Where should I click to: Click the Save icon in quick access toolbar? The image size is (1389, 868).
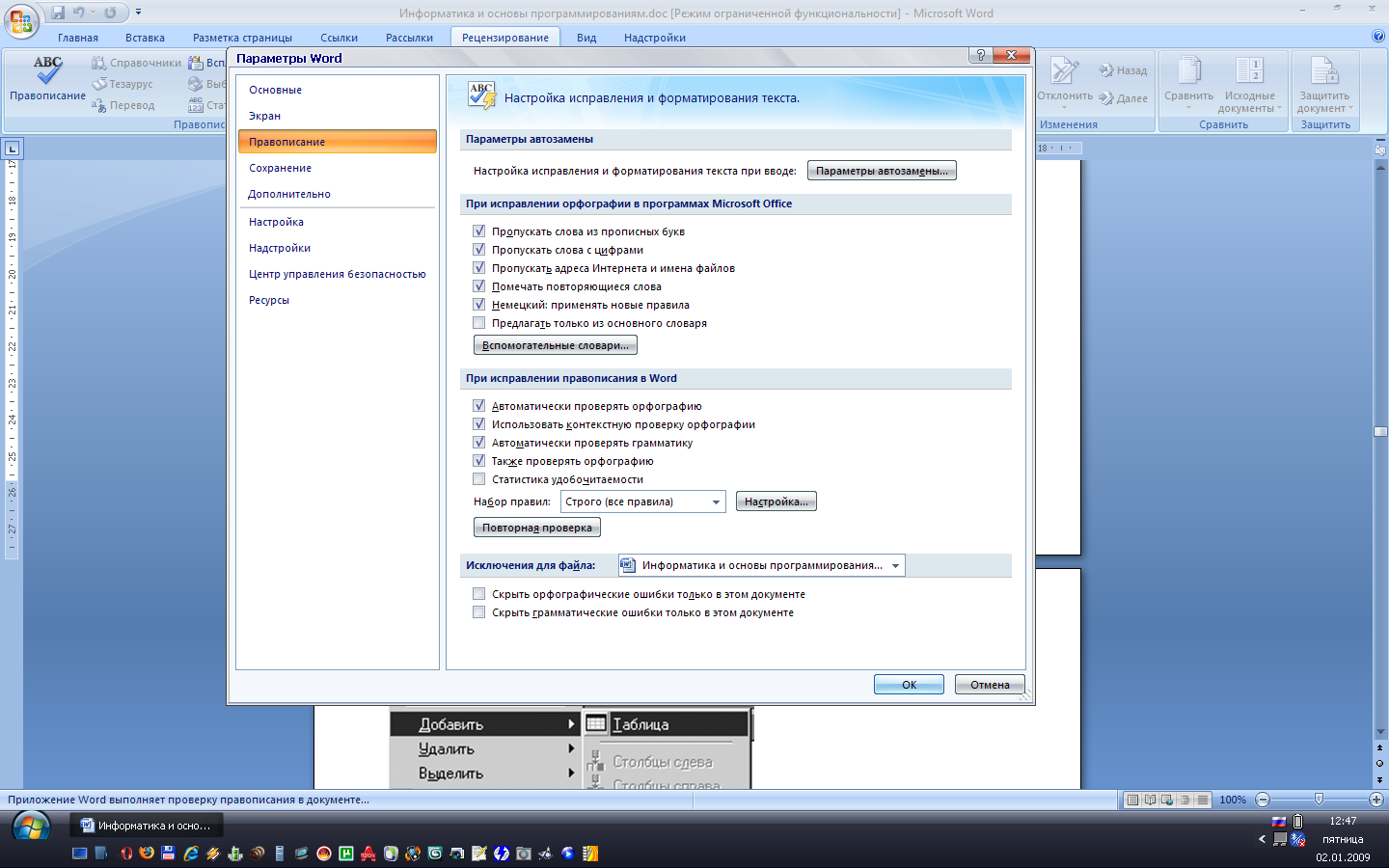click(58, 13)
